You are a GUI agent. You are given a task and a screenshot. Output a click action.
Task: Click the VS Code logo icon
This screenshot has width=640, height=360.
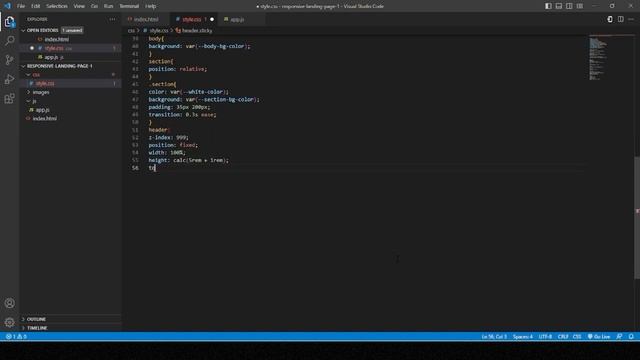(x=7, y=6)
